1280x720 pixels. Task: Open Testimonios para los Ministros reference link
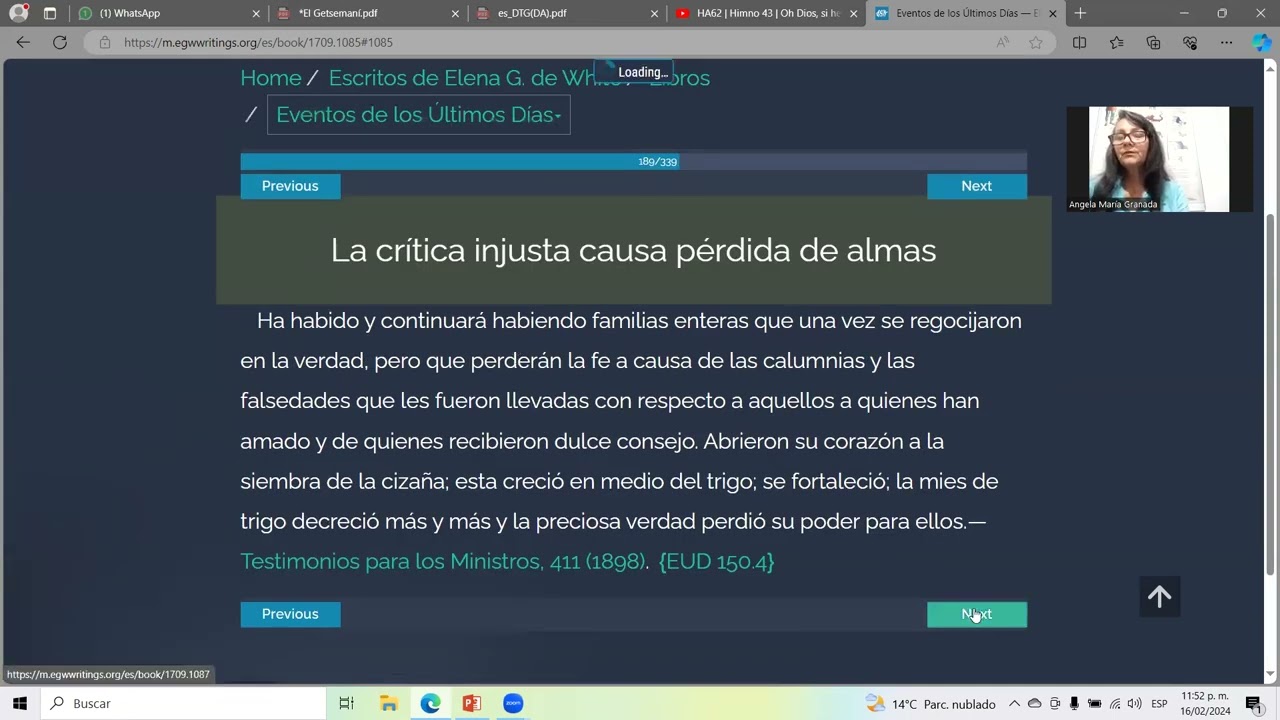443,561
